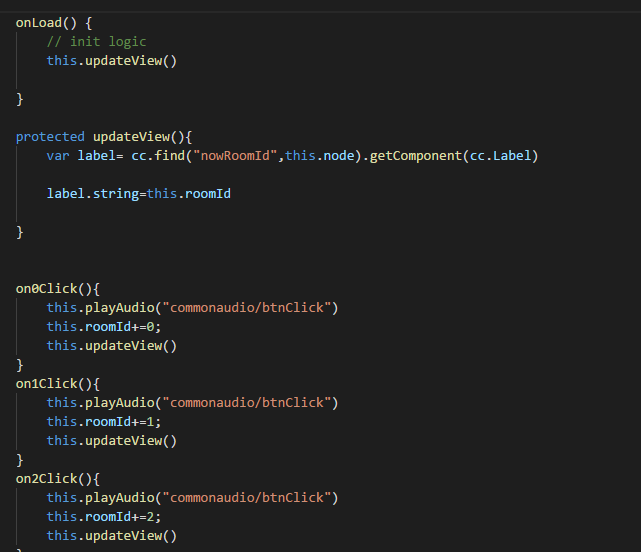Click label.string assignment line

click(139, 194)
